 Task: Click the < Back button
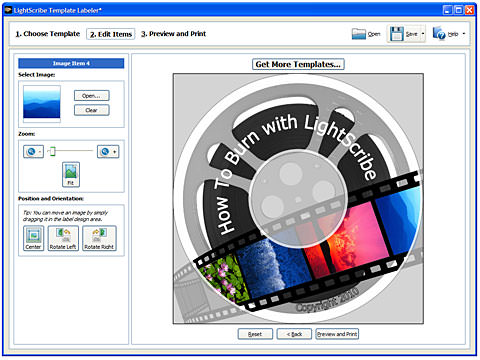tap(294, 334)
